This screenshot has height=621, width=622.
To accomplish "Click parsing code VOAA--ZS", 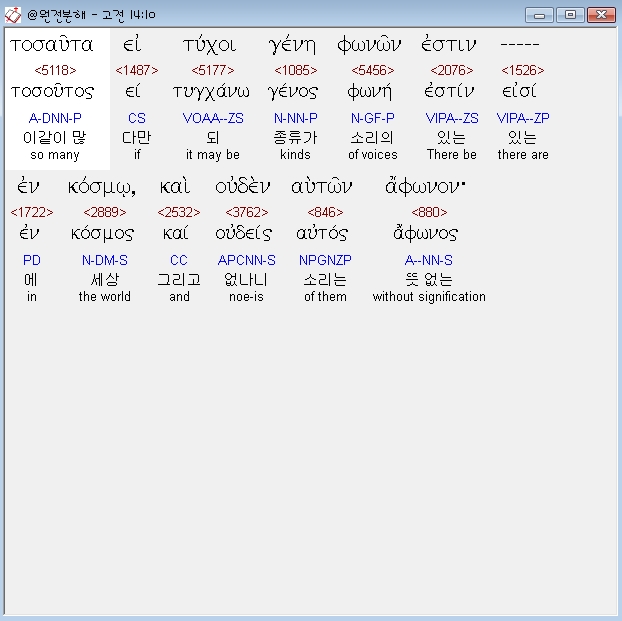I will click(213, 118).
